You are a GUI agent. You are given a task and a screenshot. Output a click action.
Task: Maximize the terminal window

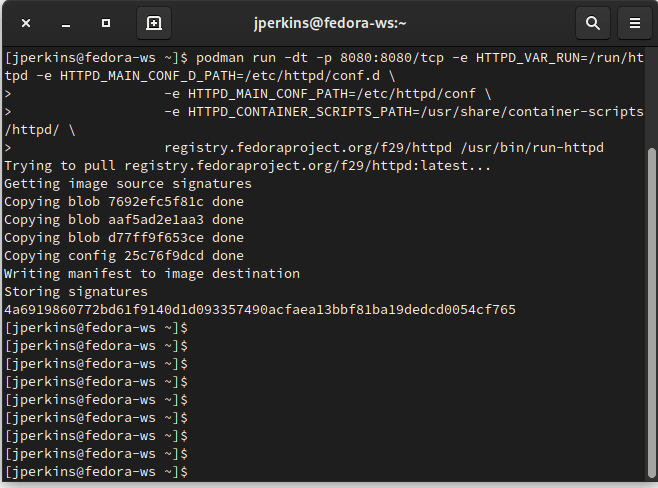click(106, 23)
